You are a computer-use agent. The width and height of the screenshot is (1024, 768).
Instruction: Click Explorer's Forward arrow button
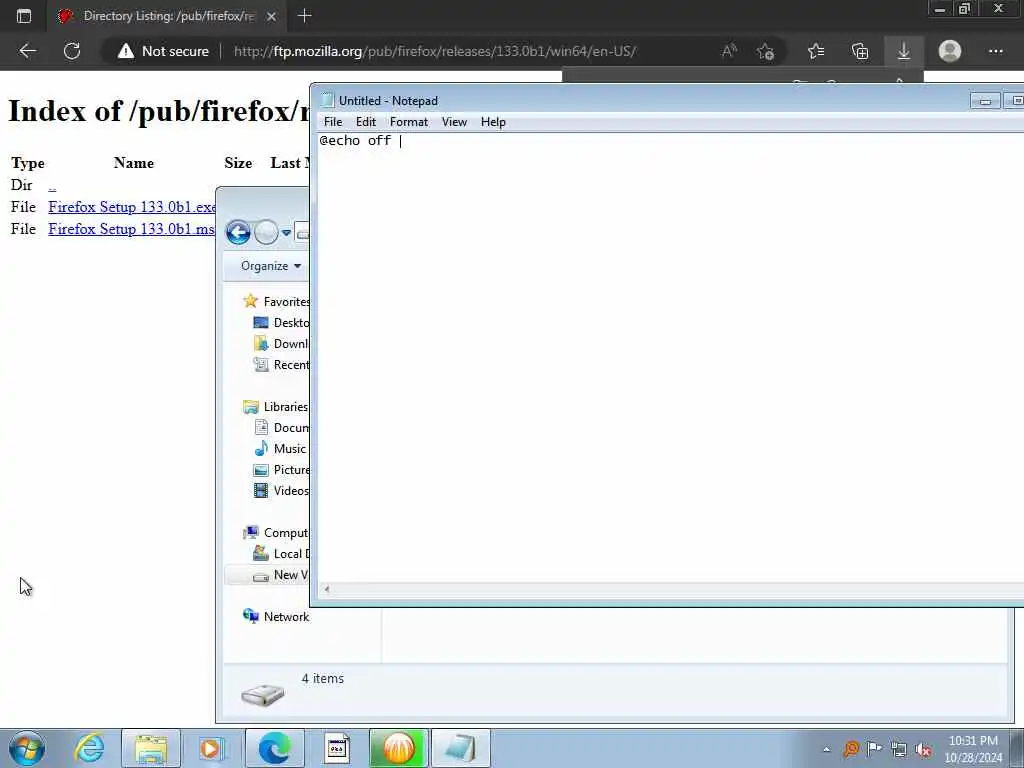[266, 232]
